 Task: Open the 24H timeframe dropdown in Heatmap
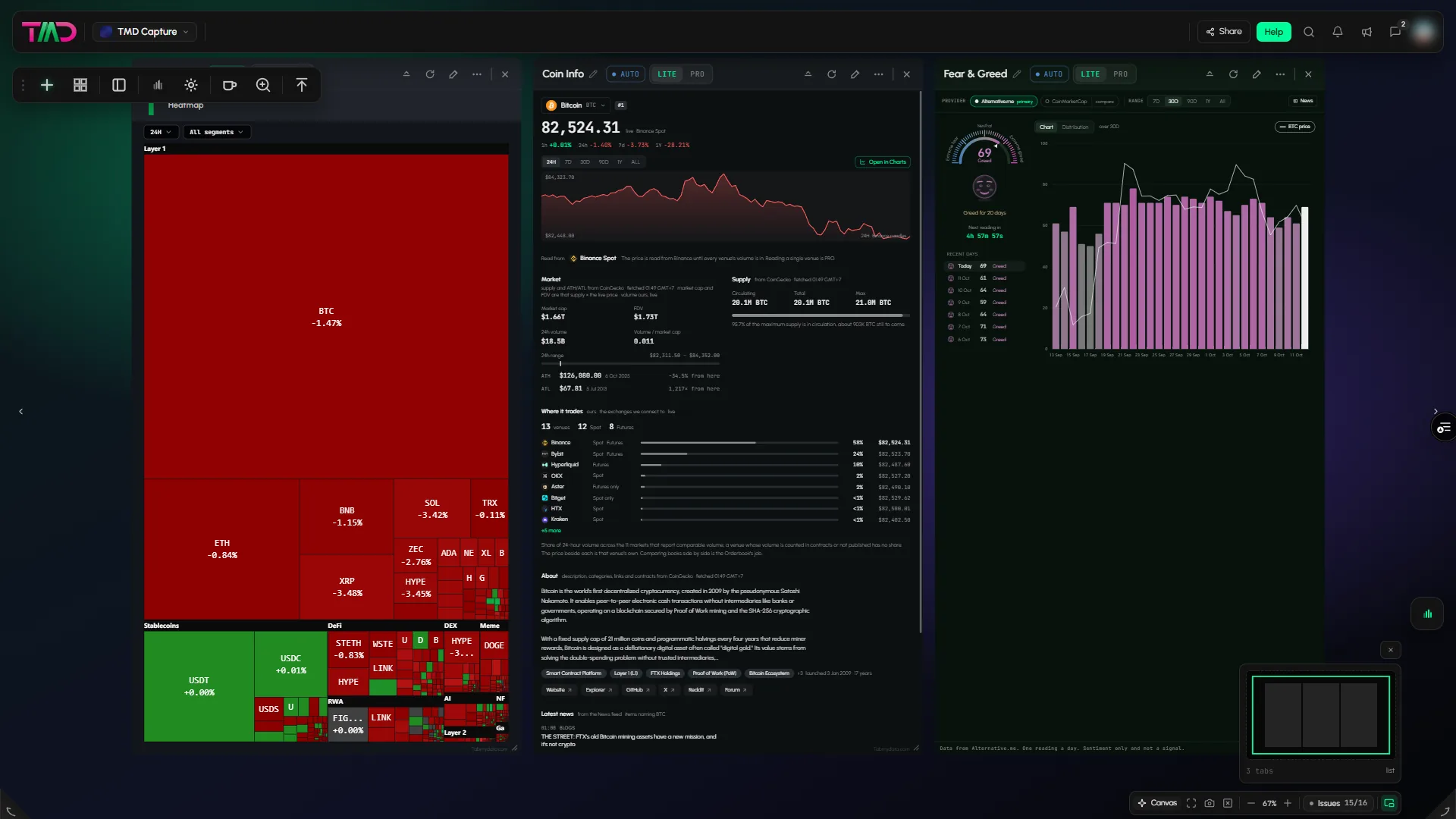point(161,132)
